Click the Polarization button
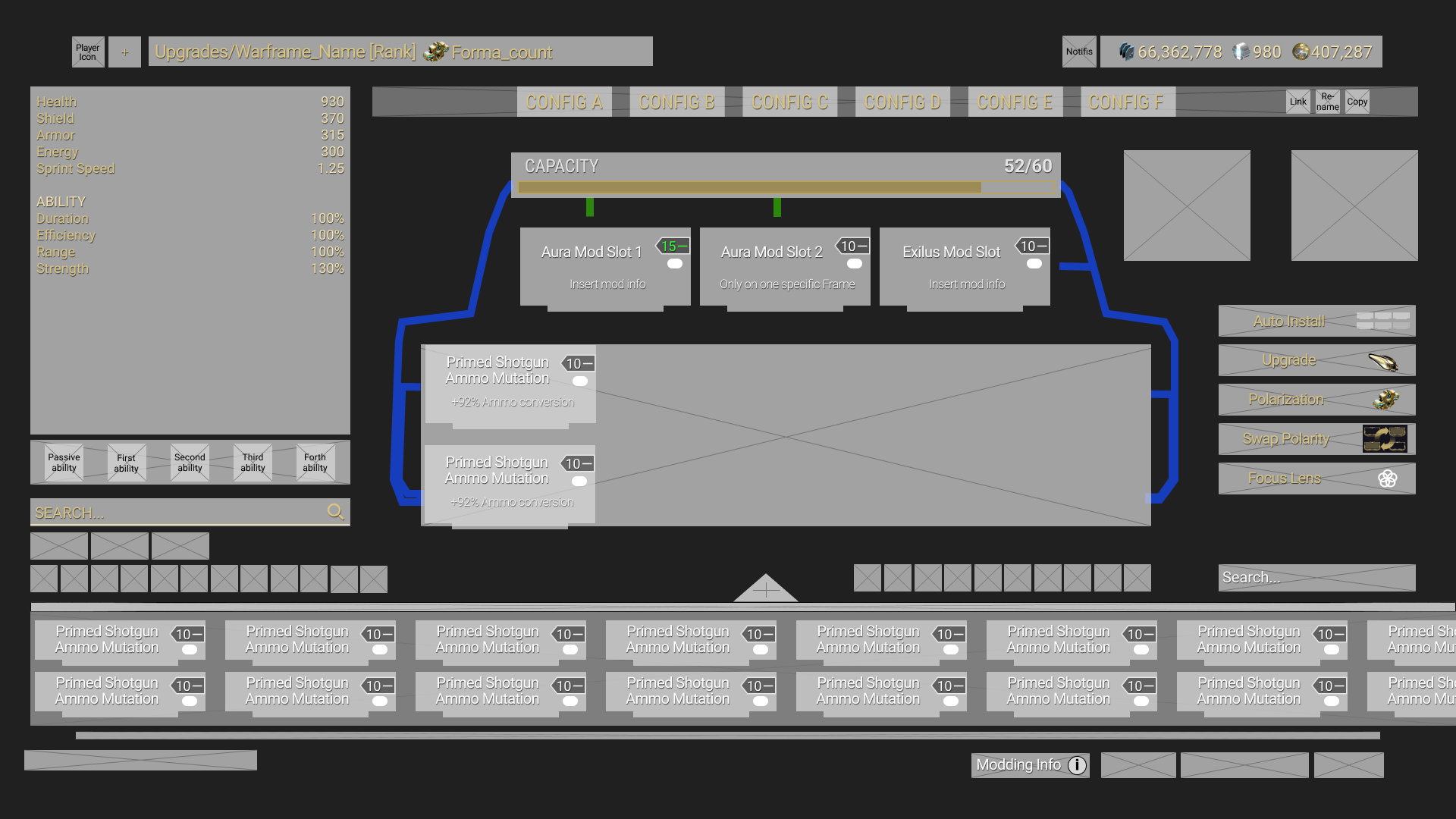Screen dimensions: 1456x819 (1317, 400)
